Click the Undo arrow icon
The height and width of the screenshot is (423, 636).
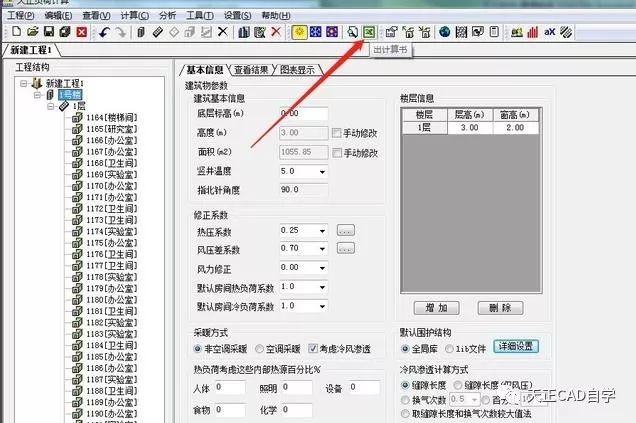tap(104, 32)
